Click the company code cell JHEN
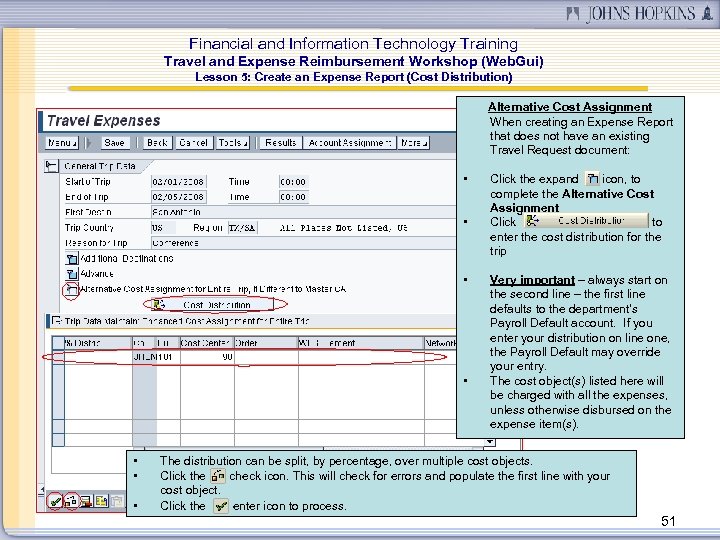 tap(144, 357)
